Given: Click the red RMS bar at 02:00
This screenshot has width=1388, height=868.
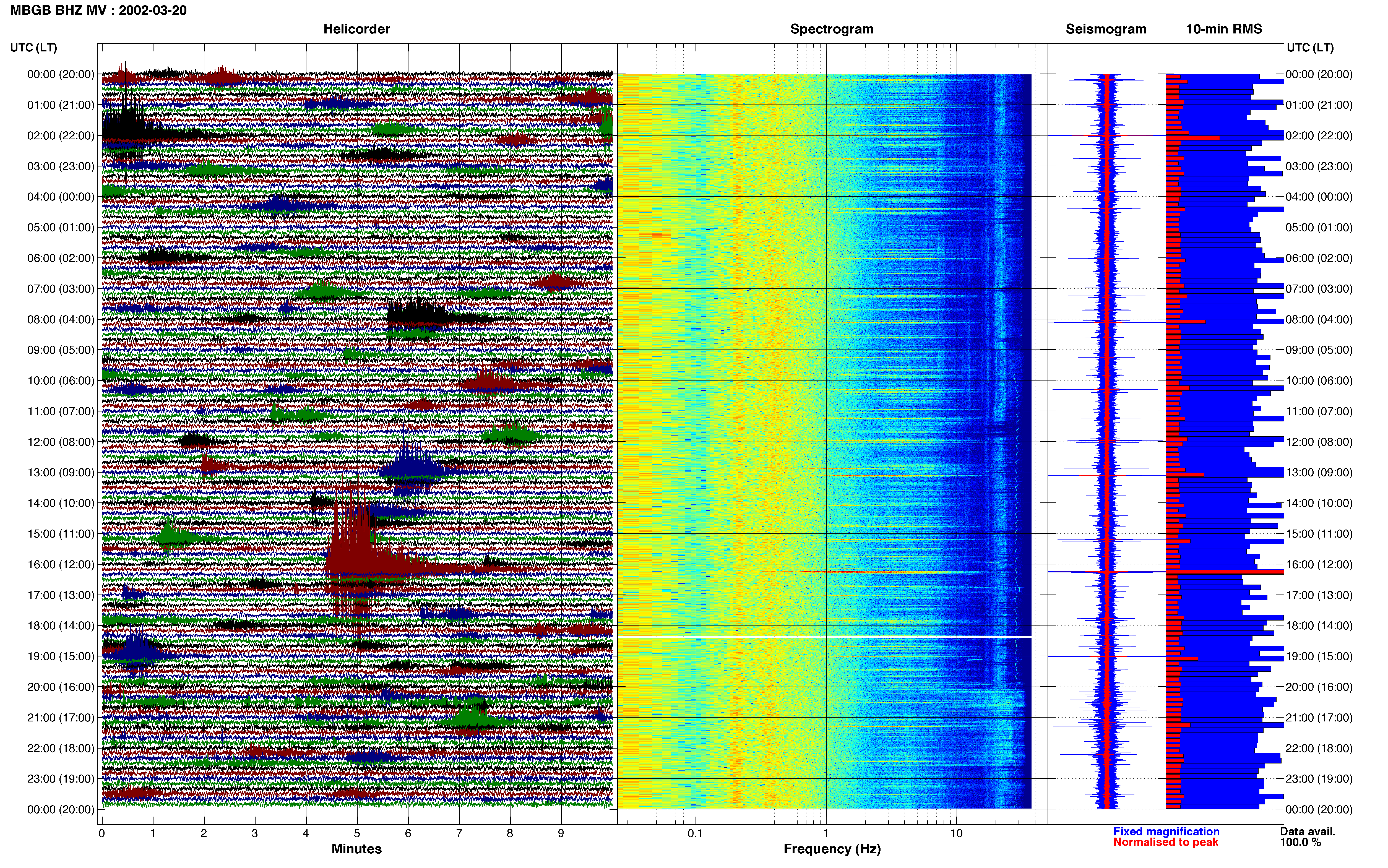Looking at the screenshot, I should [x=1192, y=138].
